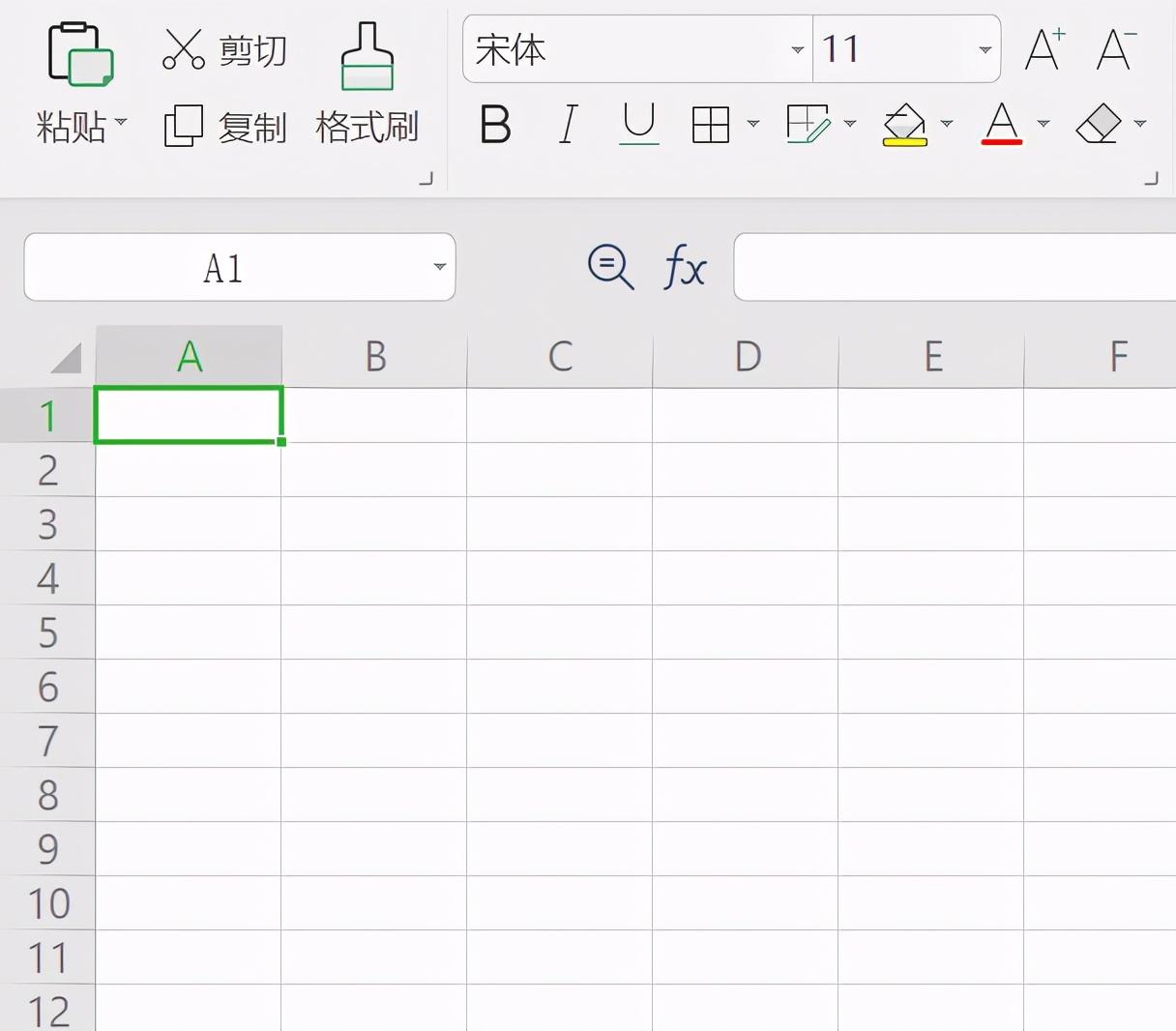Select row 3 header

click(47, 524)
